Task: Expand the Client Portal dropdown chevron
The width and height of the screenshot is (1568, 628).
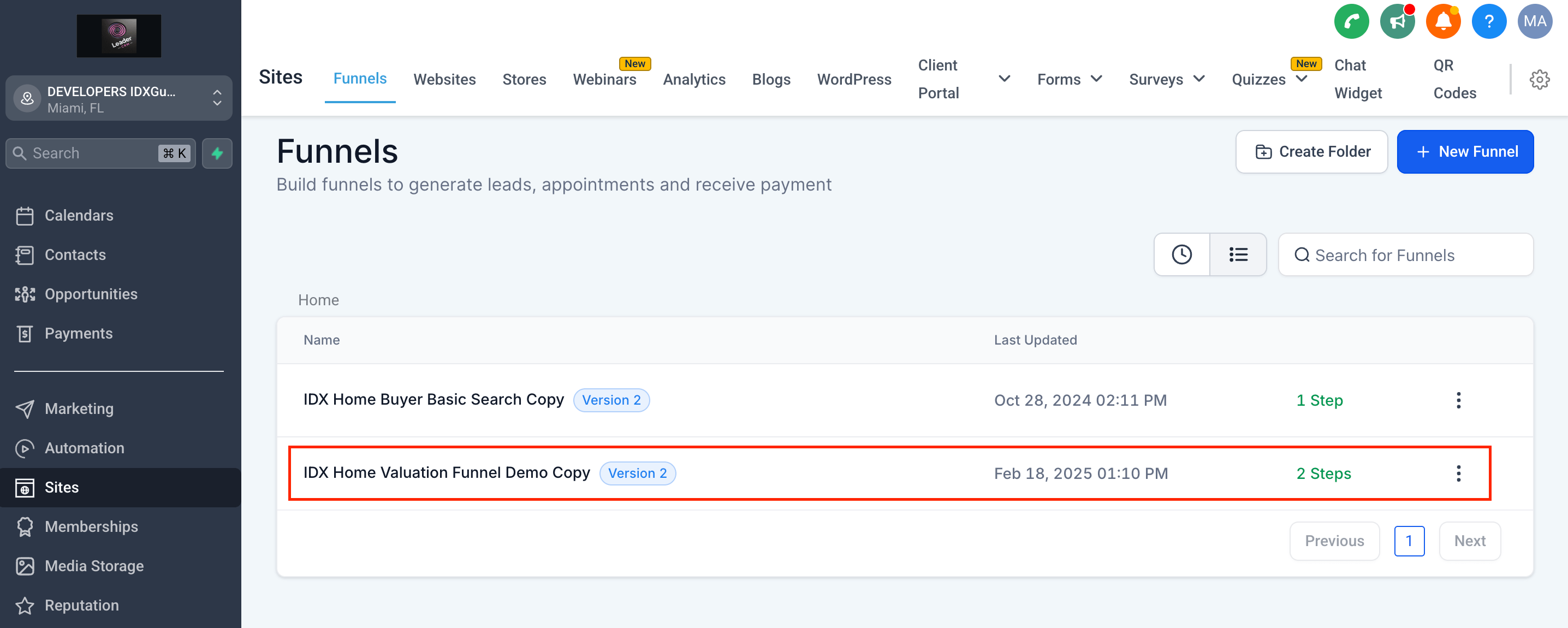Action: pyautogui.click(x=1005, y=79)
